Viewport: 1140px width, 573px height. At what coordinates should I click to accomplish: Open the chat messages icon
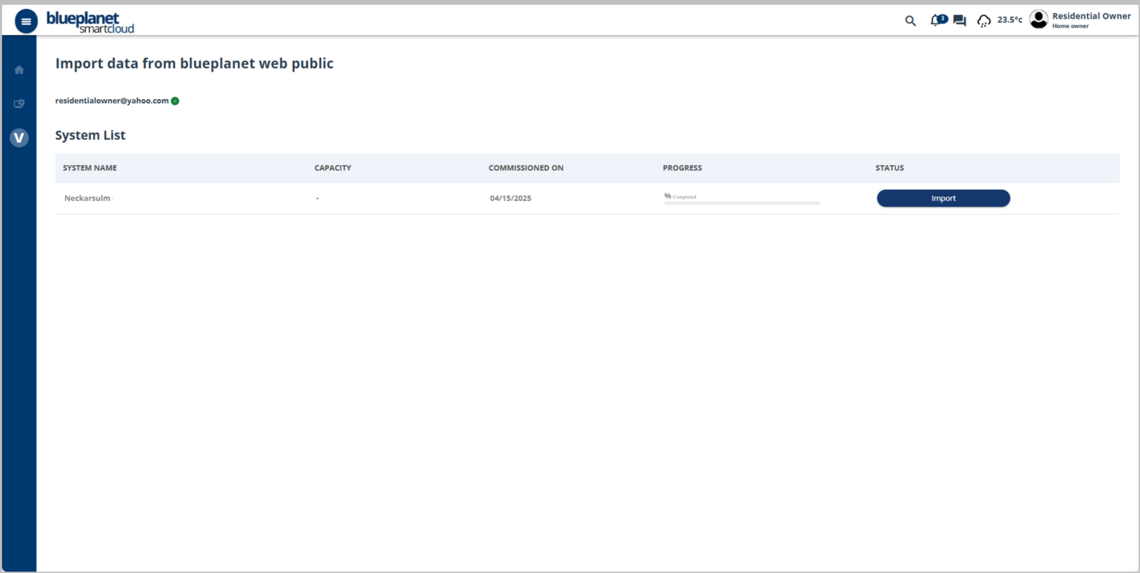pos(960,20)
